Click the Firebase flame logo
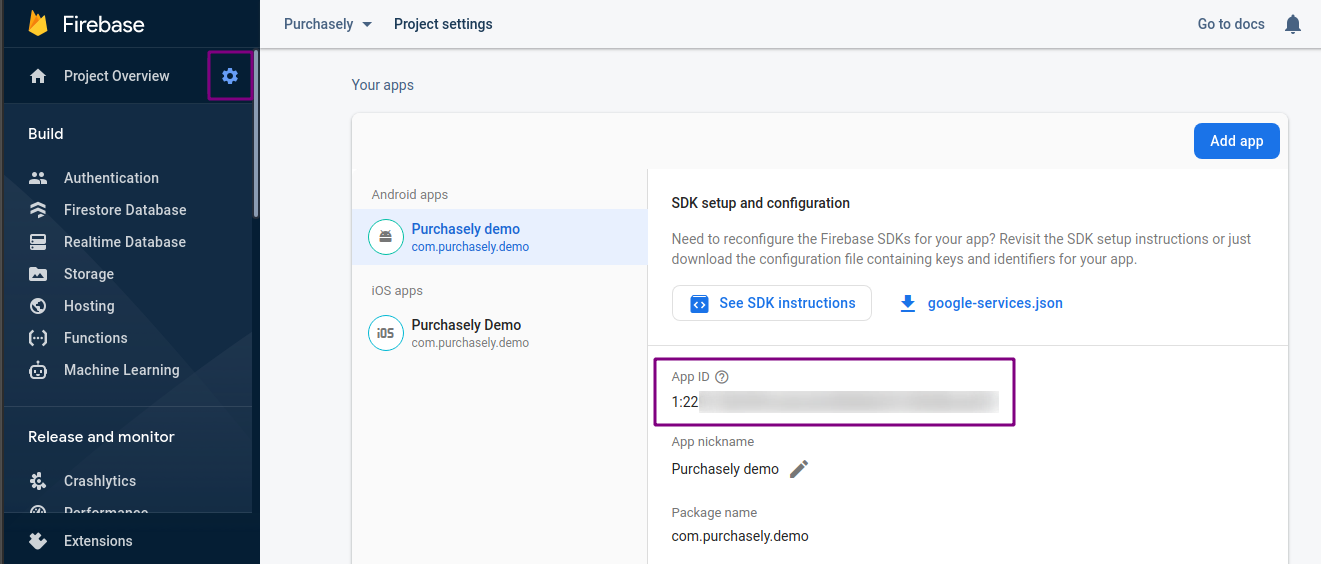Image resolution: width=1321 pixels, height=564 pixels. click(38, 24)
